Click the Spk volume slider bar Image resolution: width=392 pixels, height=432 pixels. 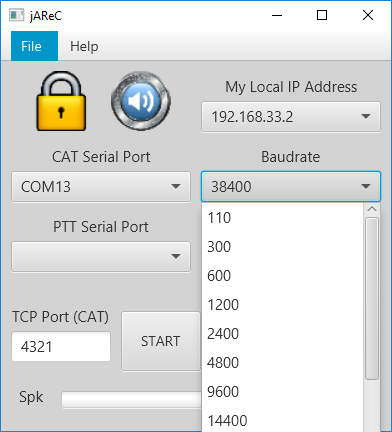(x=132, y=400)
